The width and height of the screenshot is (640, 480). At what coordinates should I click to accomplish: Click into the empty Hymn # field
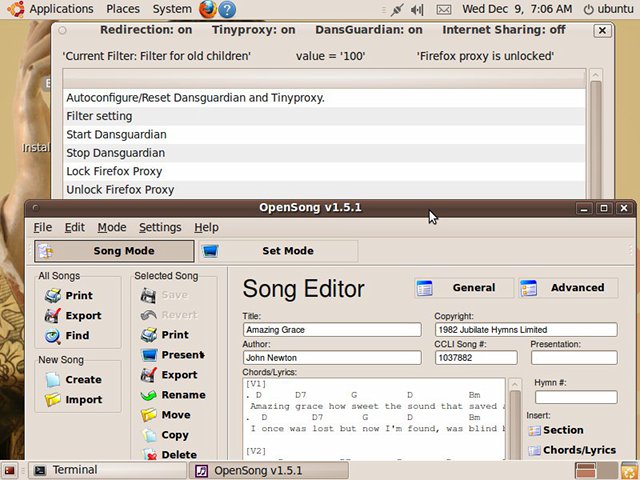pos(576,397)
